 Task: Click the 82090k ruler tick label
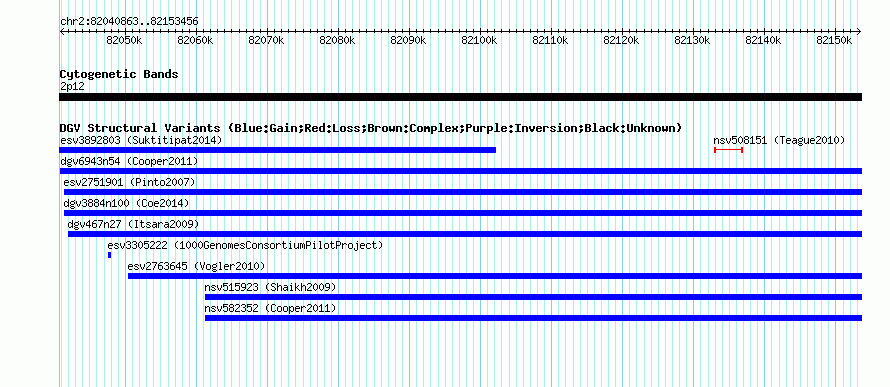pos(408,40)
